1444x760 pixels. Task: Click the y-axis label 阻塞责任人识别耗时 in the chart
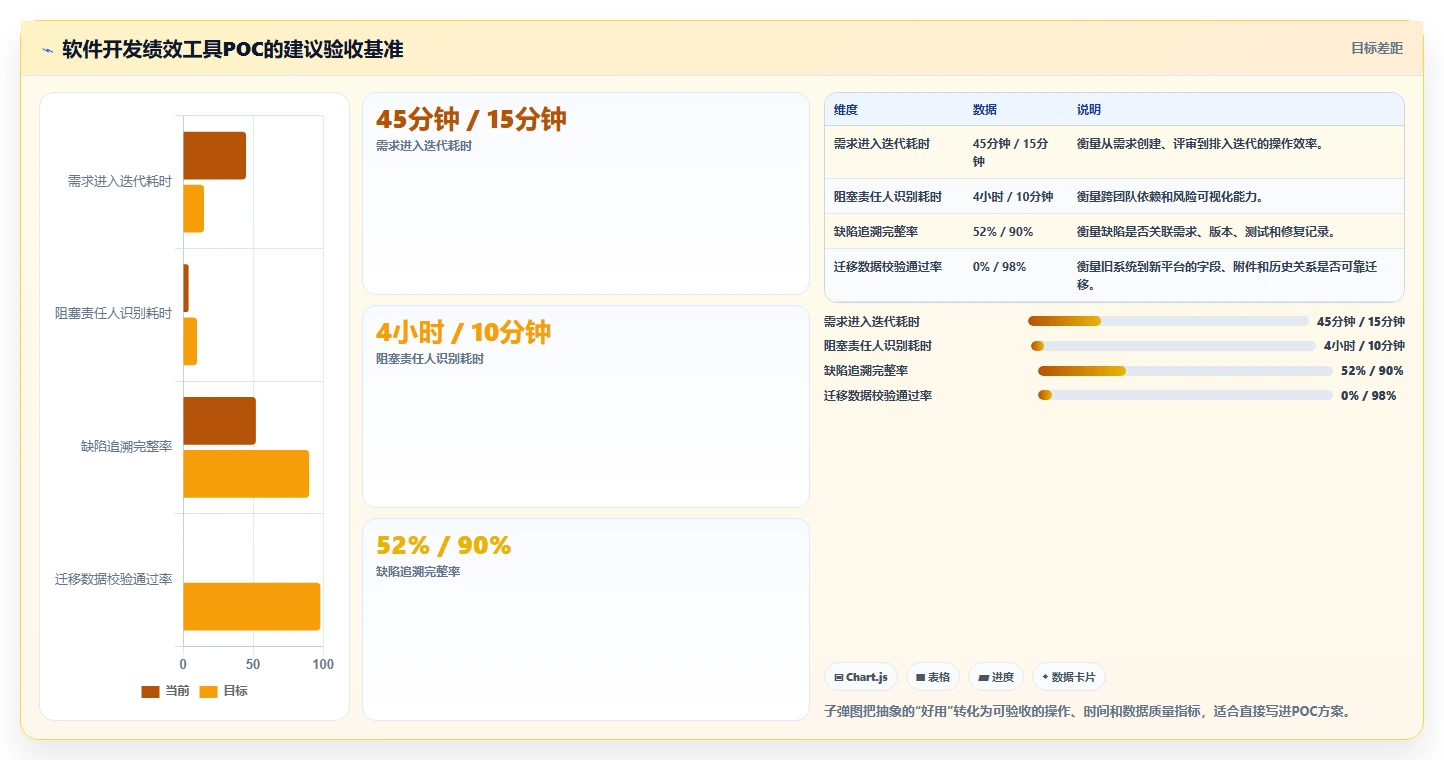[x=114, y=313]
